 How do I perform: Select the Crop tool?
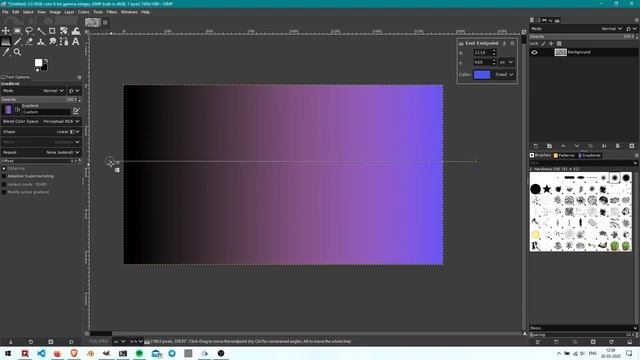click(x=52, y=31)
